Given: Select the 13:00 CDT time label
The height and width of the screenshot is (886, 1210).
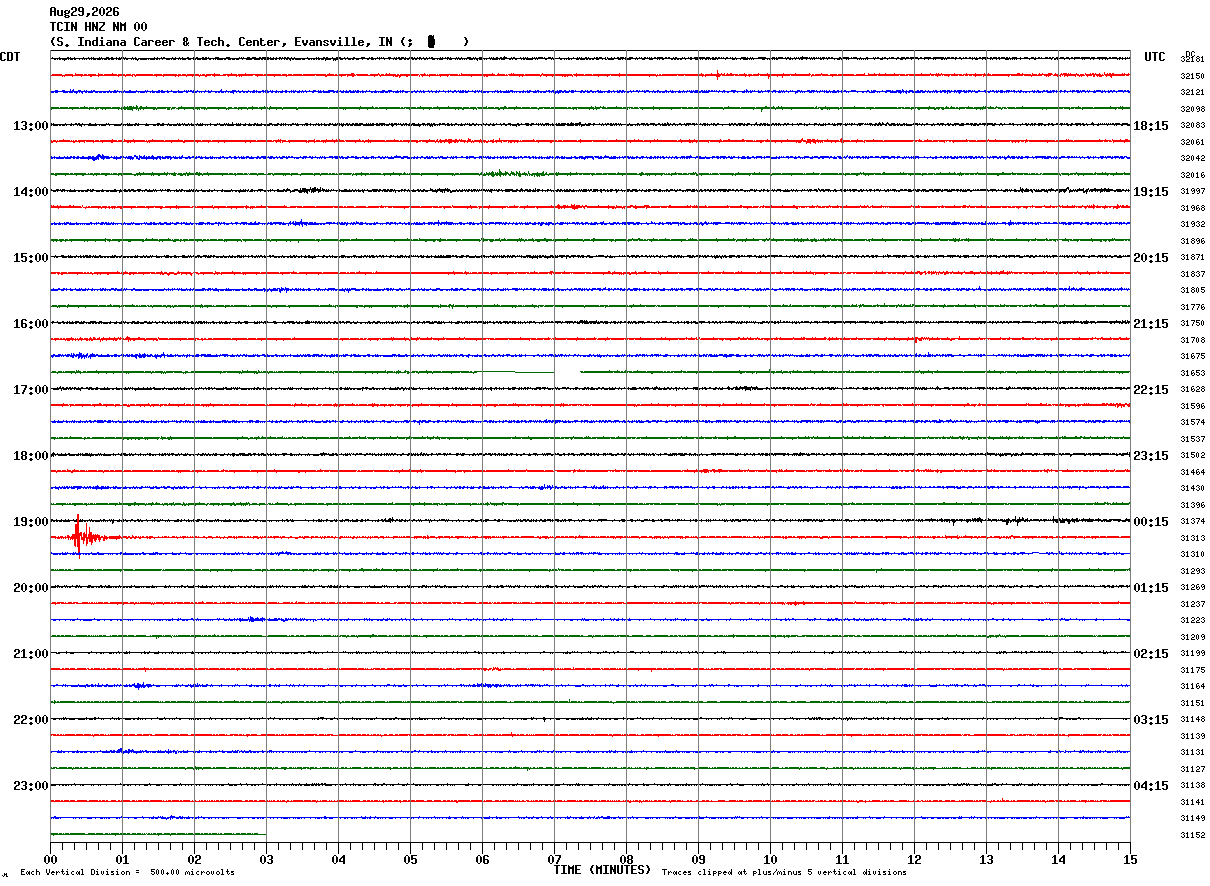Looking at the screenshot, I should [x=31, y=126].
